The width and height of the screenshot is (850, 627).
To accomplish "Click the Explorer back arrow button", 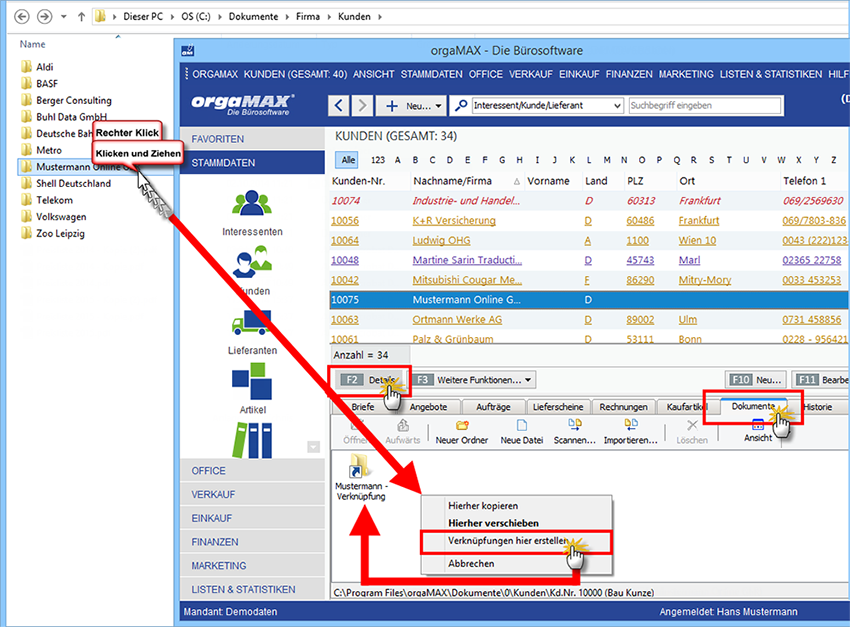I will (x=22, y=17).
